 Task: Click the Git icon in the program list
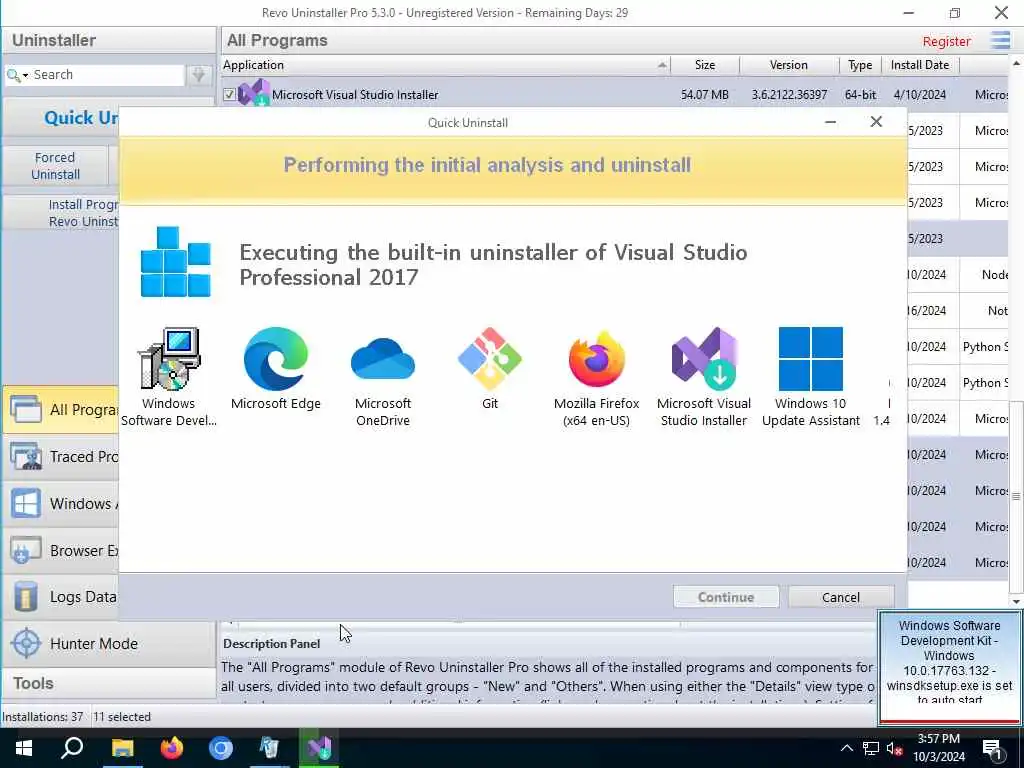[x=490, y=359]
